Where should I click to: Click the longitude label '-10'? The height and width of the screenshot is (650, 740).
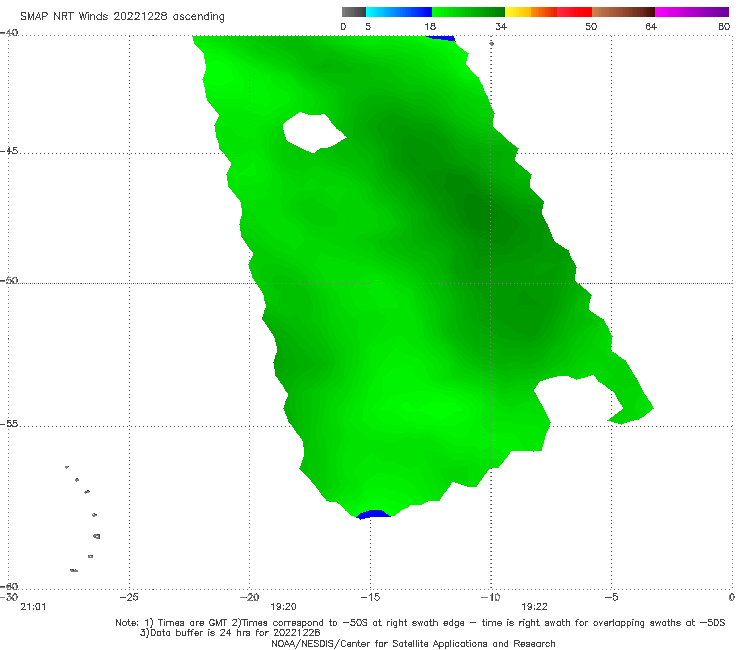pyautogui.click(x=490, y=597)
